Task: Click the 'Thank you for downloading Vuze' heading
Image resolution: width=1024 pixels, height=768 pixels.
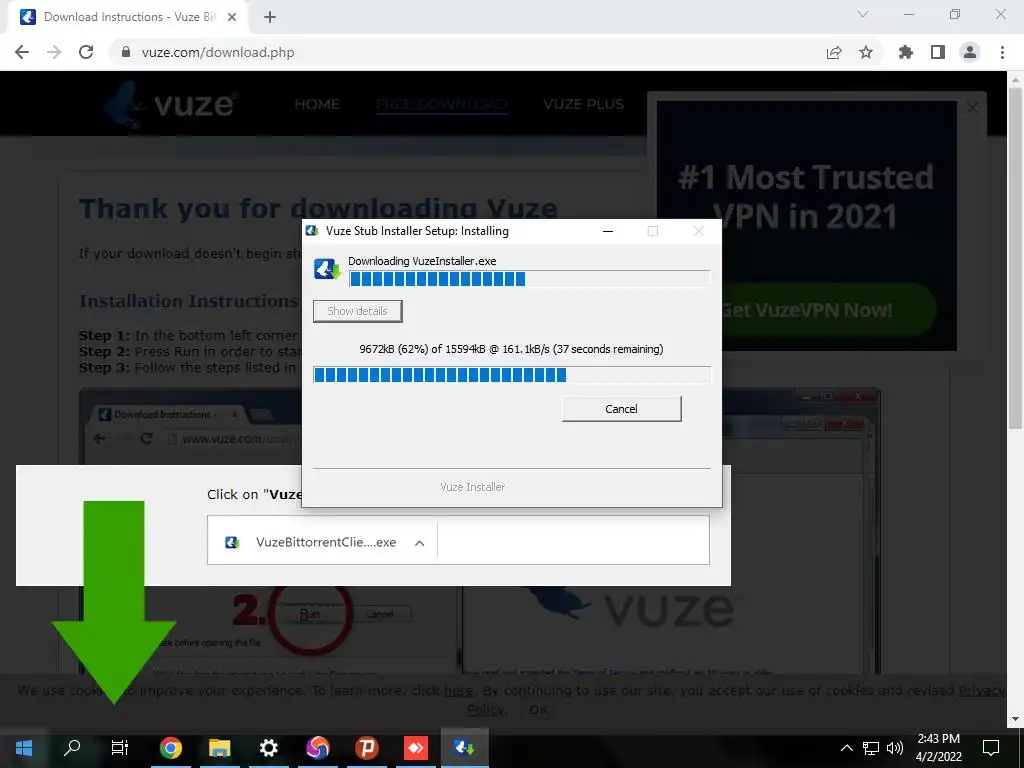Action: point(318,208)
